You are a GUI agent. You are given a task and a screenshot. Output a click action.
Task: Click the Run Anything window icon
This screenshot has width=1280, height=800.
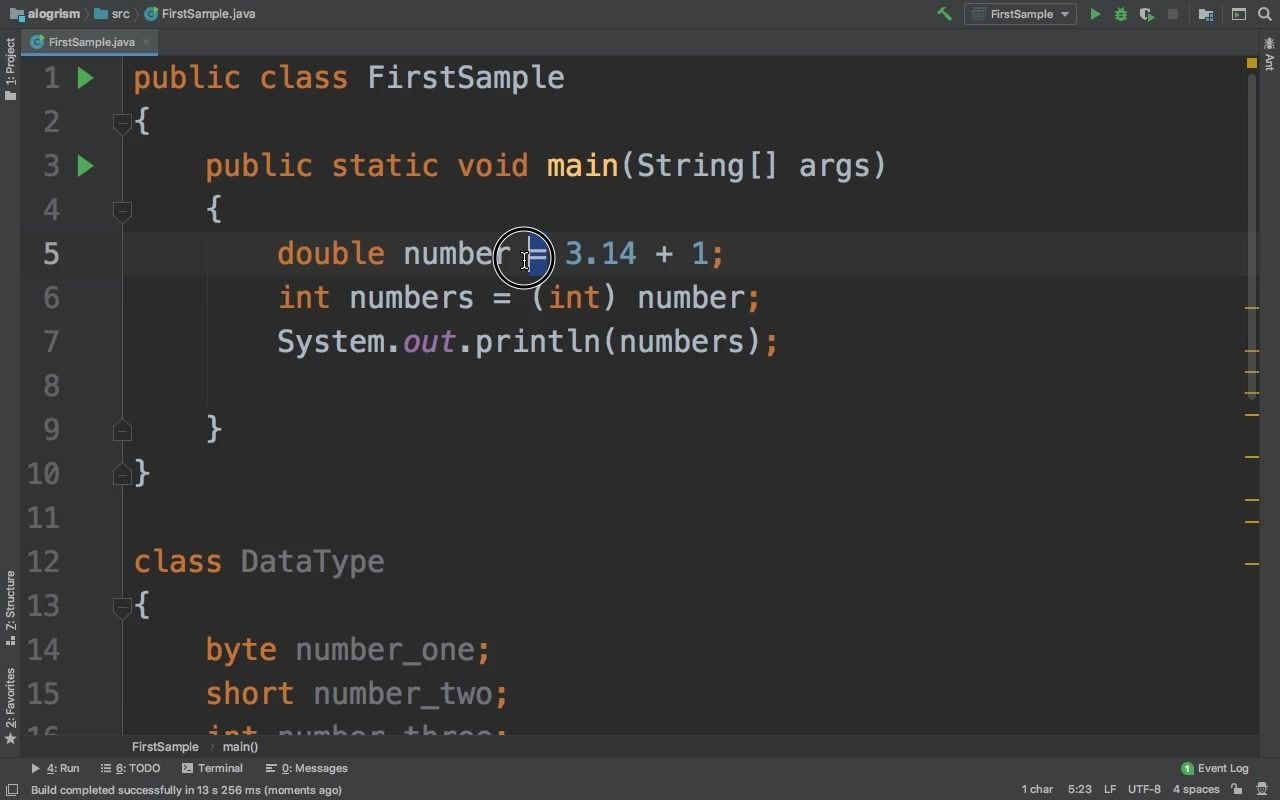(x=1239, y=14)
